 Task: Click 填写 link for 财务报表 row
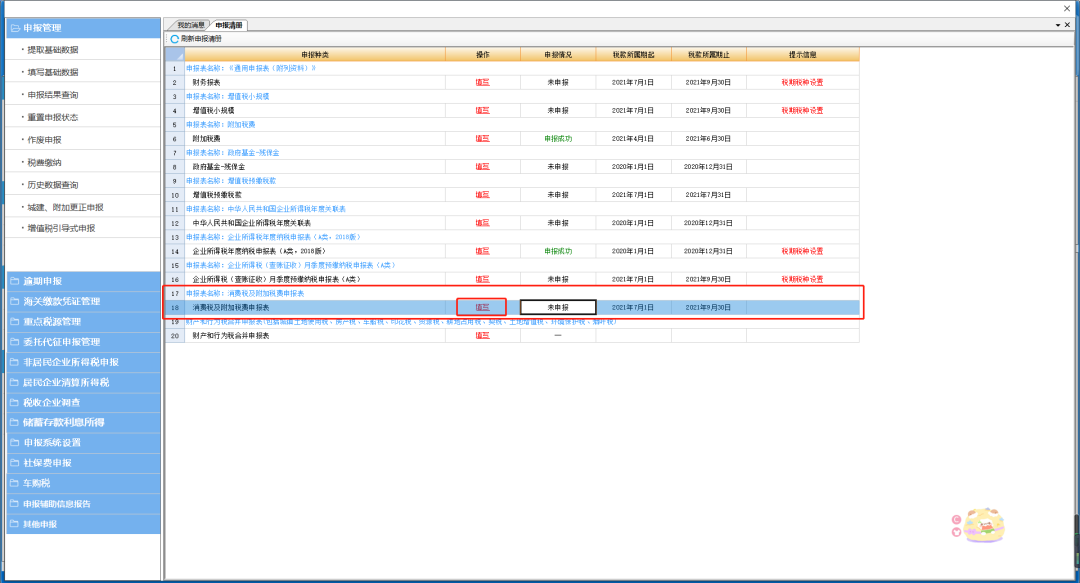click(482, 83)
